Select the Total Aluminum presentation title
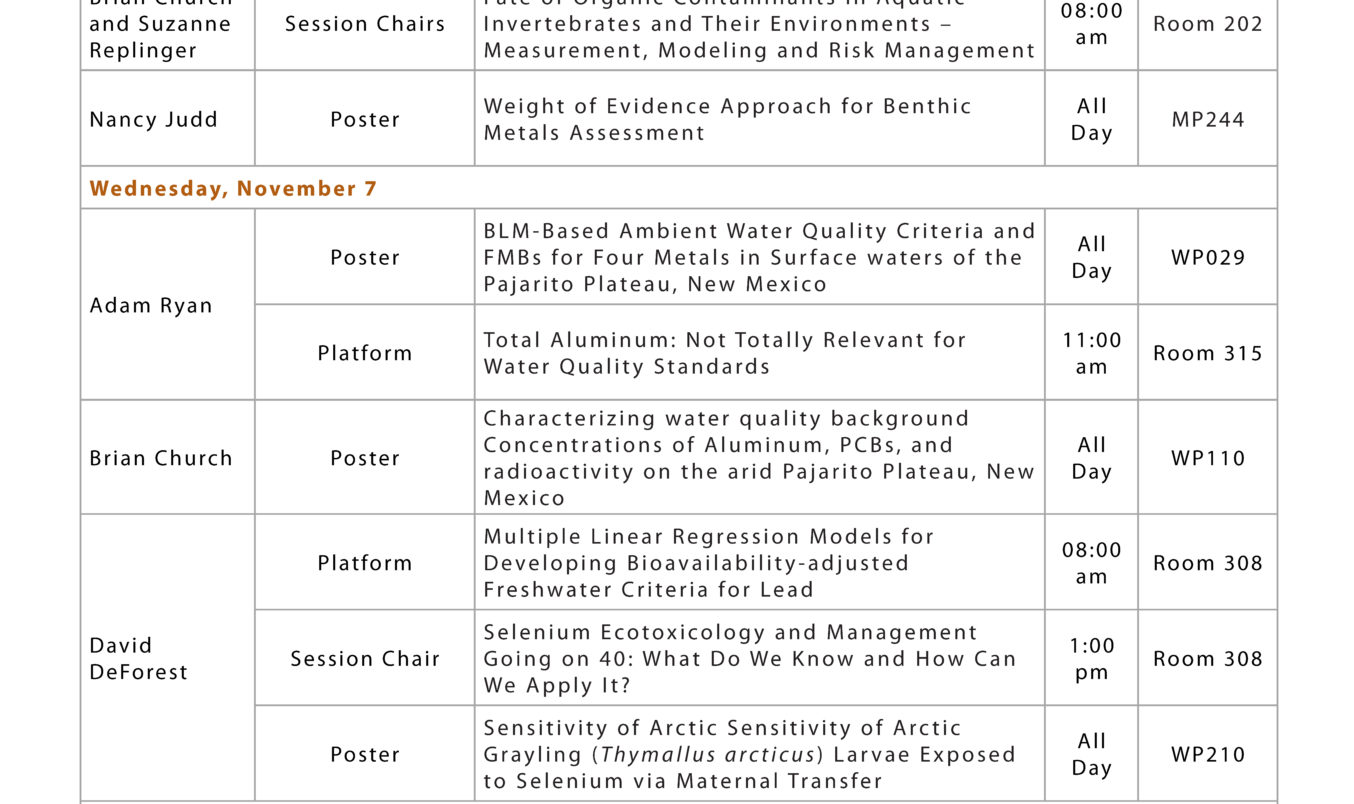 (725, 353)
